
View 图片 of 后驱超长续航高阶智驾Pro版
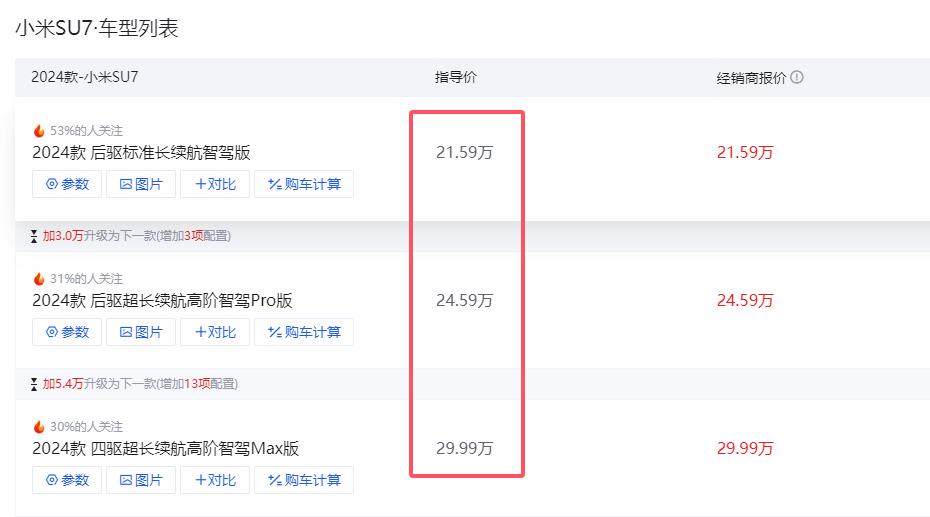pyautogui.click(x=141, y=332)
